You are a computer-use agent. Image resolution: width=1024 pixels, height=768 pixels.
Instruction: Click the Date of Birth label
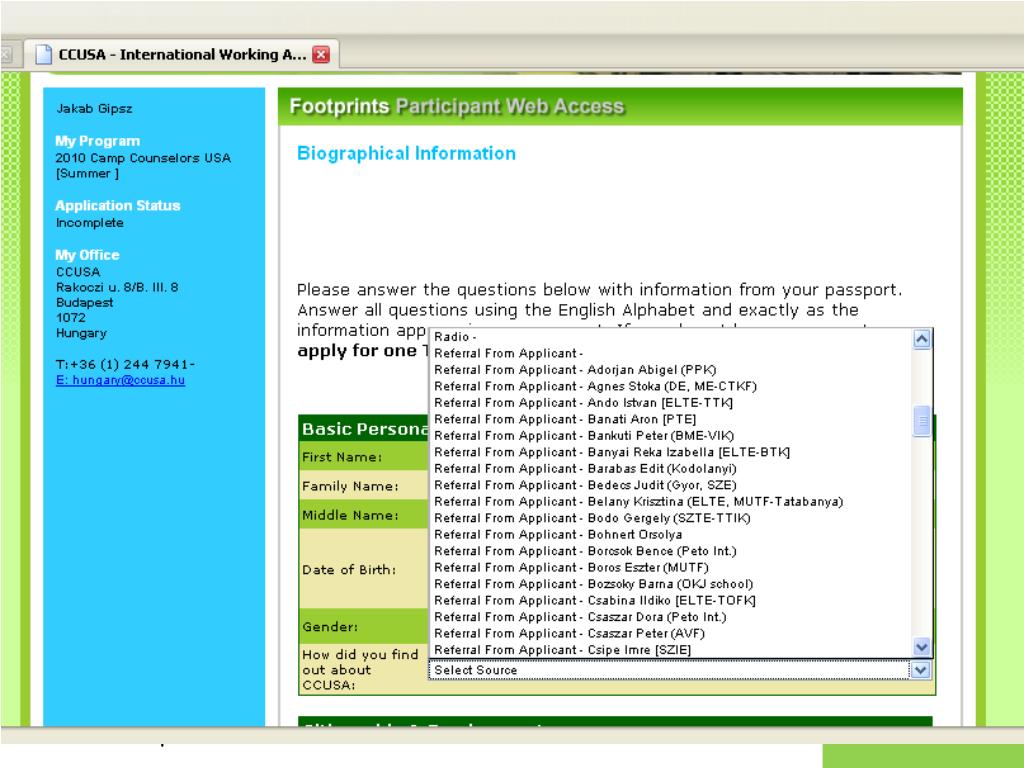pos(349,570)
